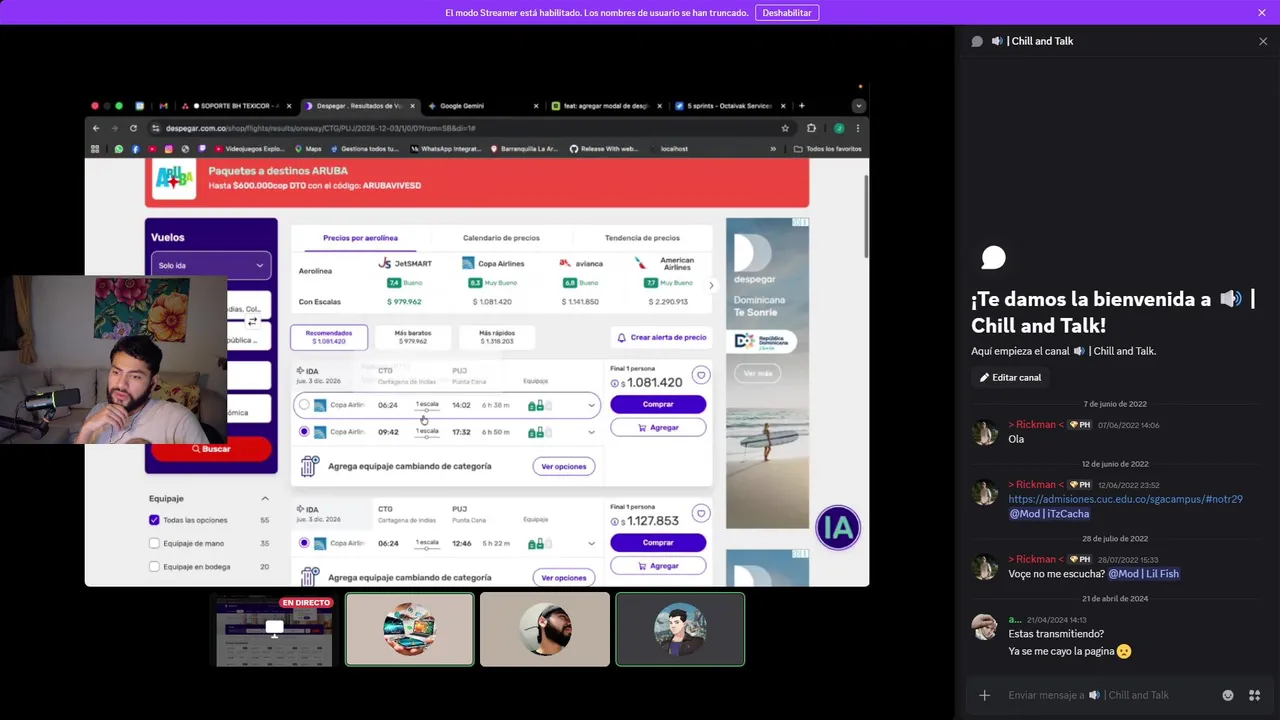The height and width of the screenshot is (720, 1280).
Task: Favorite the 1.081.420 flight with heart icon
Action: [x=701, y=375]
